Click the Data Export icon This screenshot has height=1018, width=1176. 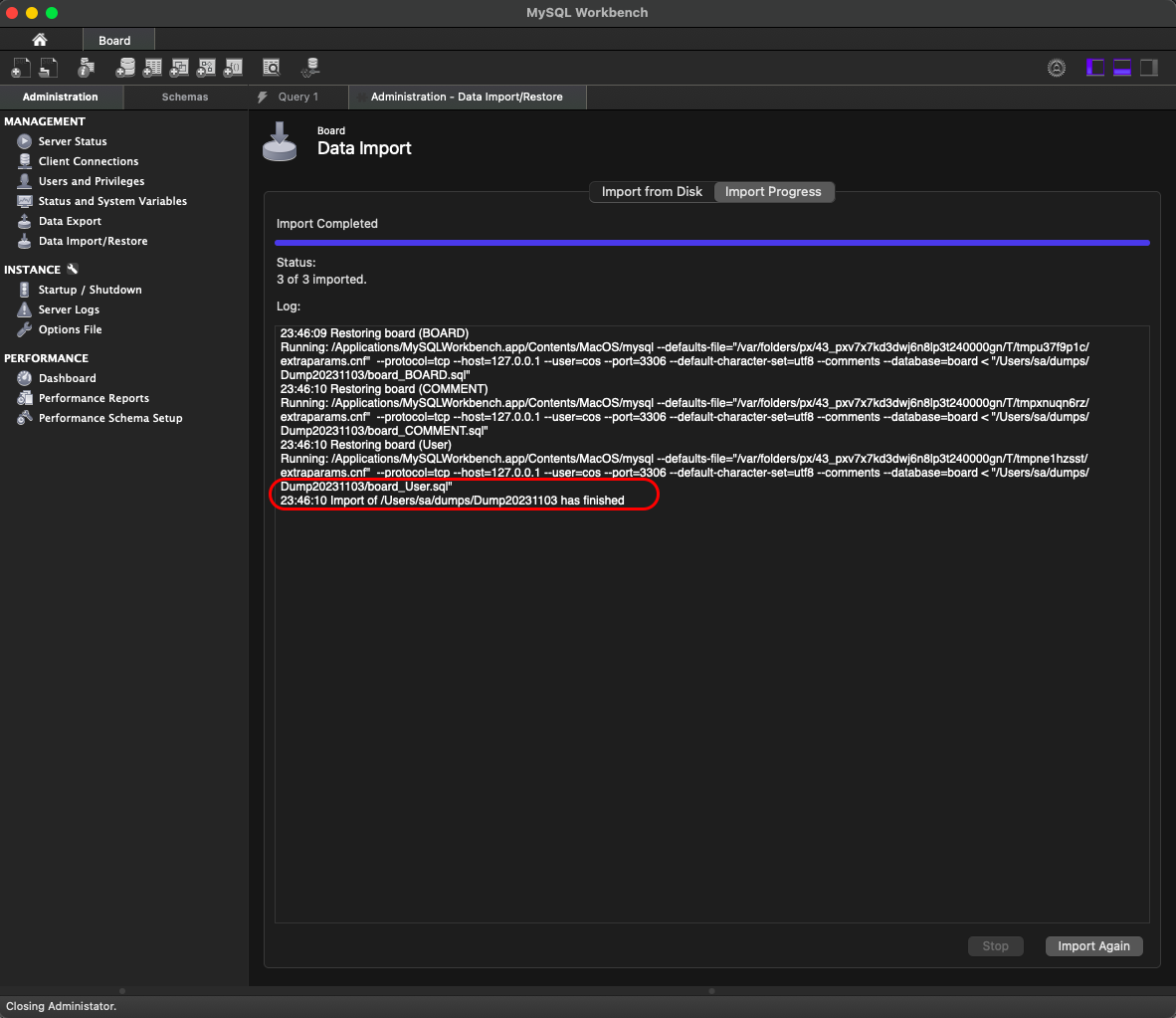pos(25,221)
